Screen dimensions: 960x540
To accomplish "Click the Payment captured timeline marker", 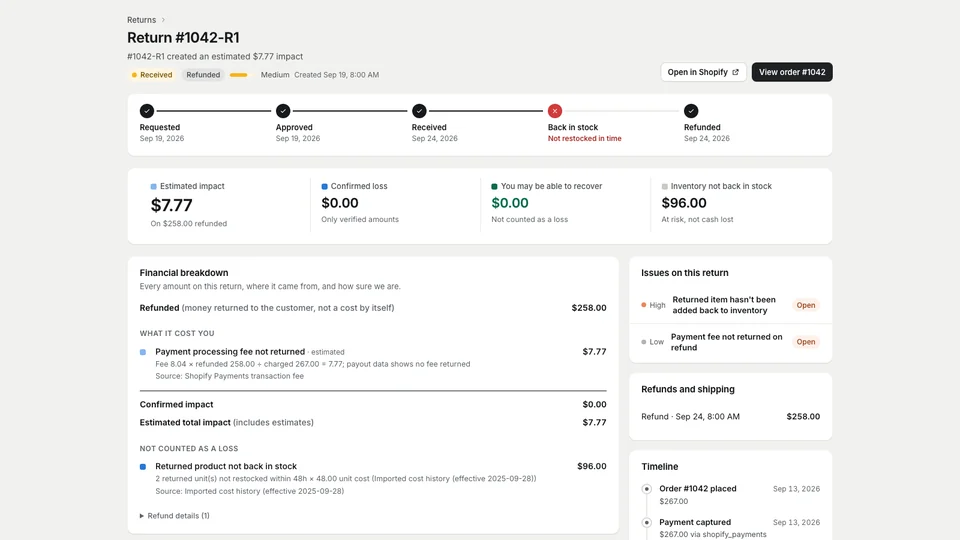I will click(647, 522).
